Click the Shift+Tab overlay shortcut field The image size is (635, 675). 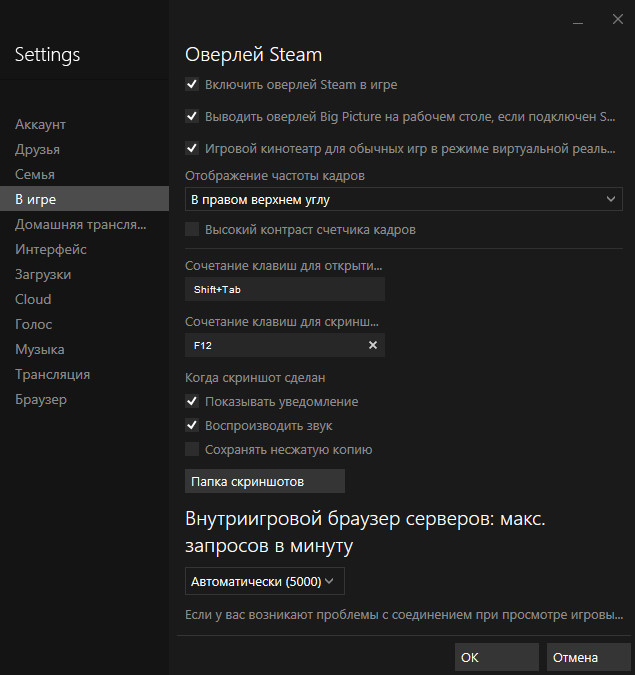coord(285,289)
